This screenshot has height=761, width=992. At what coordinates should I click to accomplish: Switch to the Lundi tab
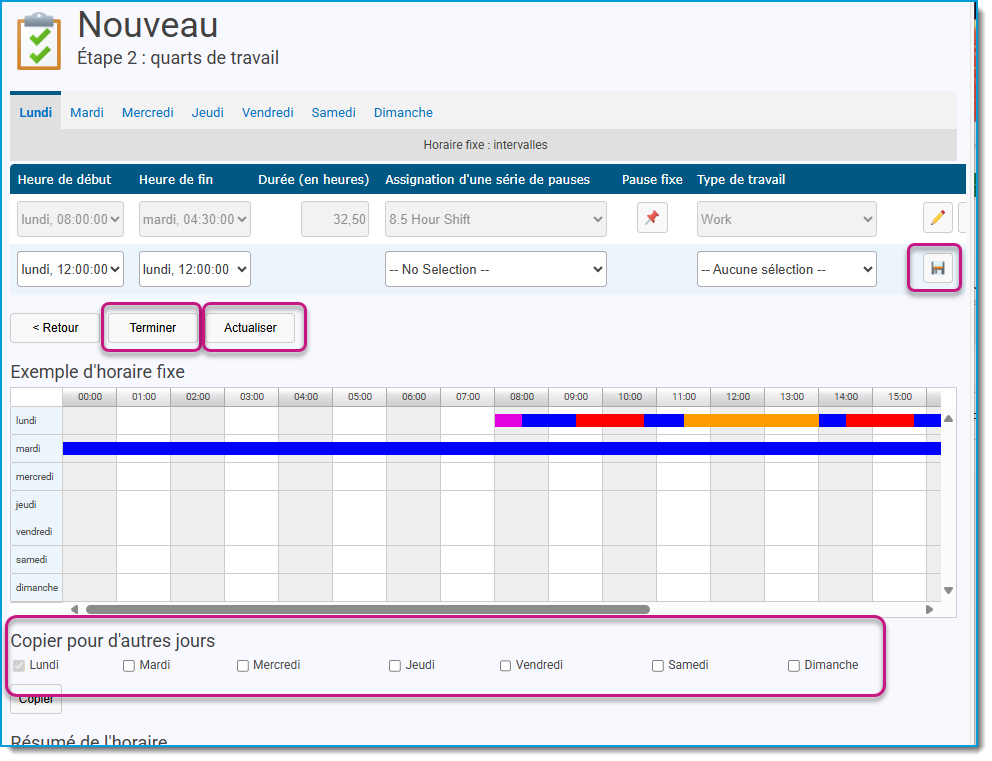pyautogui.click(x=35, y=112)
